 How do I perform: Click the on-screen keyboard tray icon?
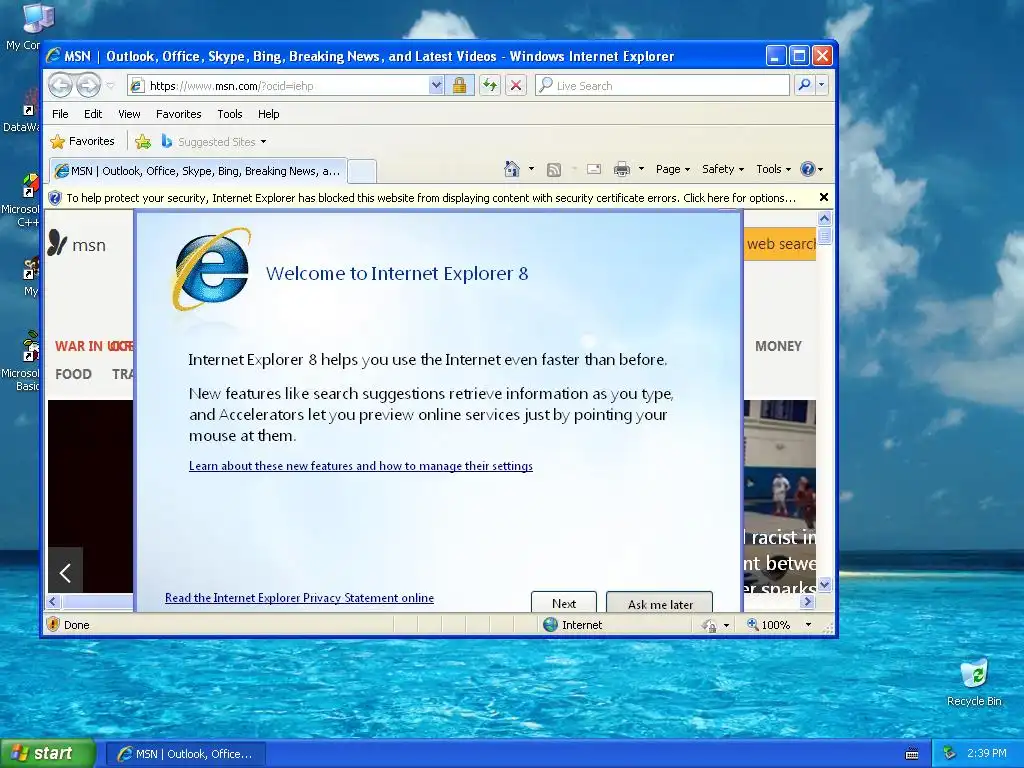pyautogui.click(x=912, y=754)
